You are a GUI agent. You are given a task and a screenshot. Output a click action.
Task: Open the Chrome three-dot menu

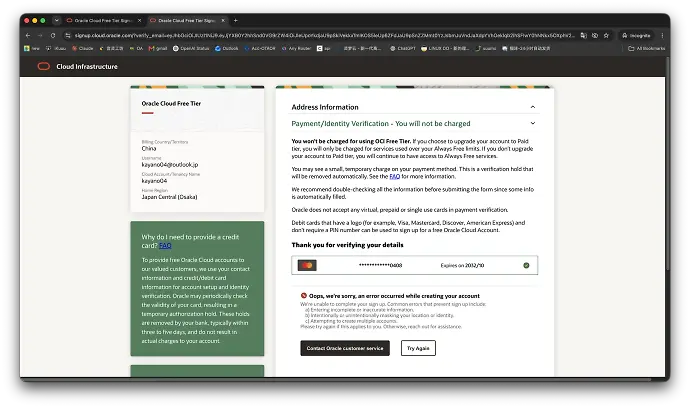click(x=662, y=35)
